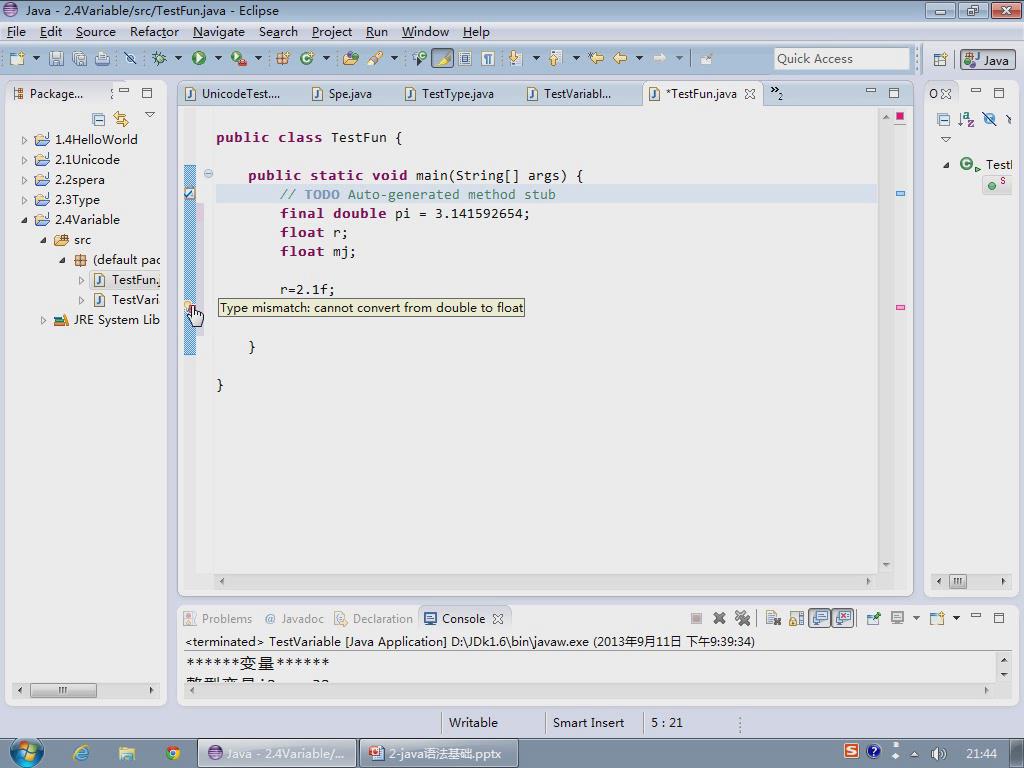
Task: Open the Windows Start menu
Action: click(26, 752)
